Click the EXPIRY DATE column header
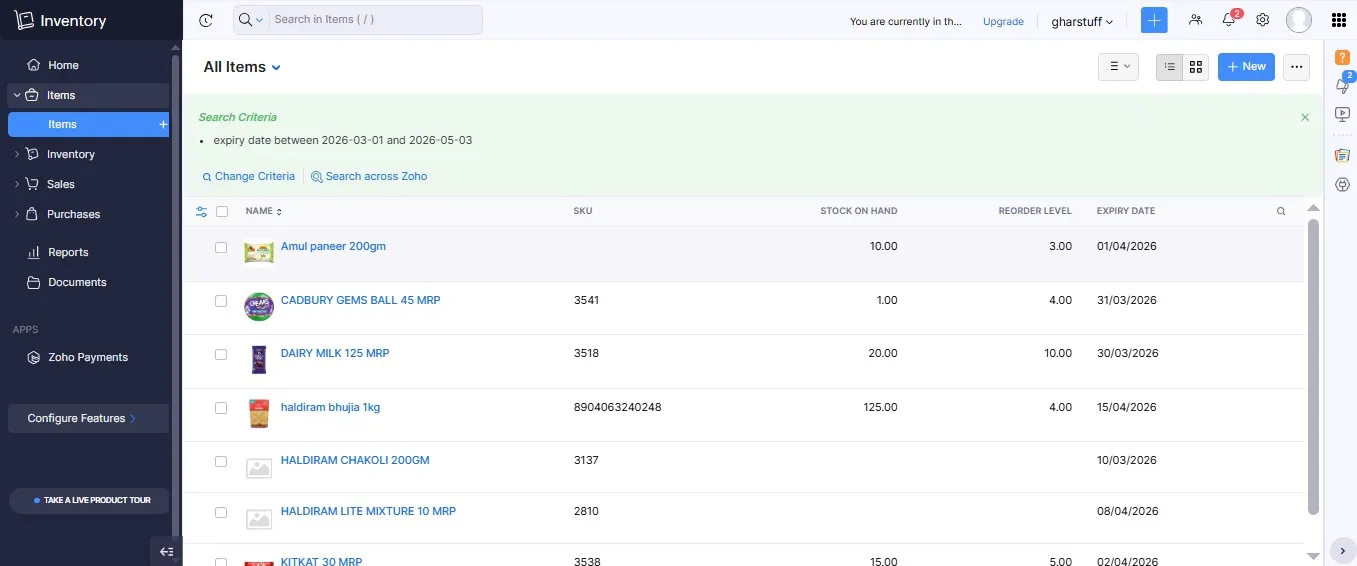 [x=1125, y=212]
